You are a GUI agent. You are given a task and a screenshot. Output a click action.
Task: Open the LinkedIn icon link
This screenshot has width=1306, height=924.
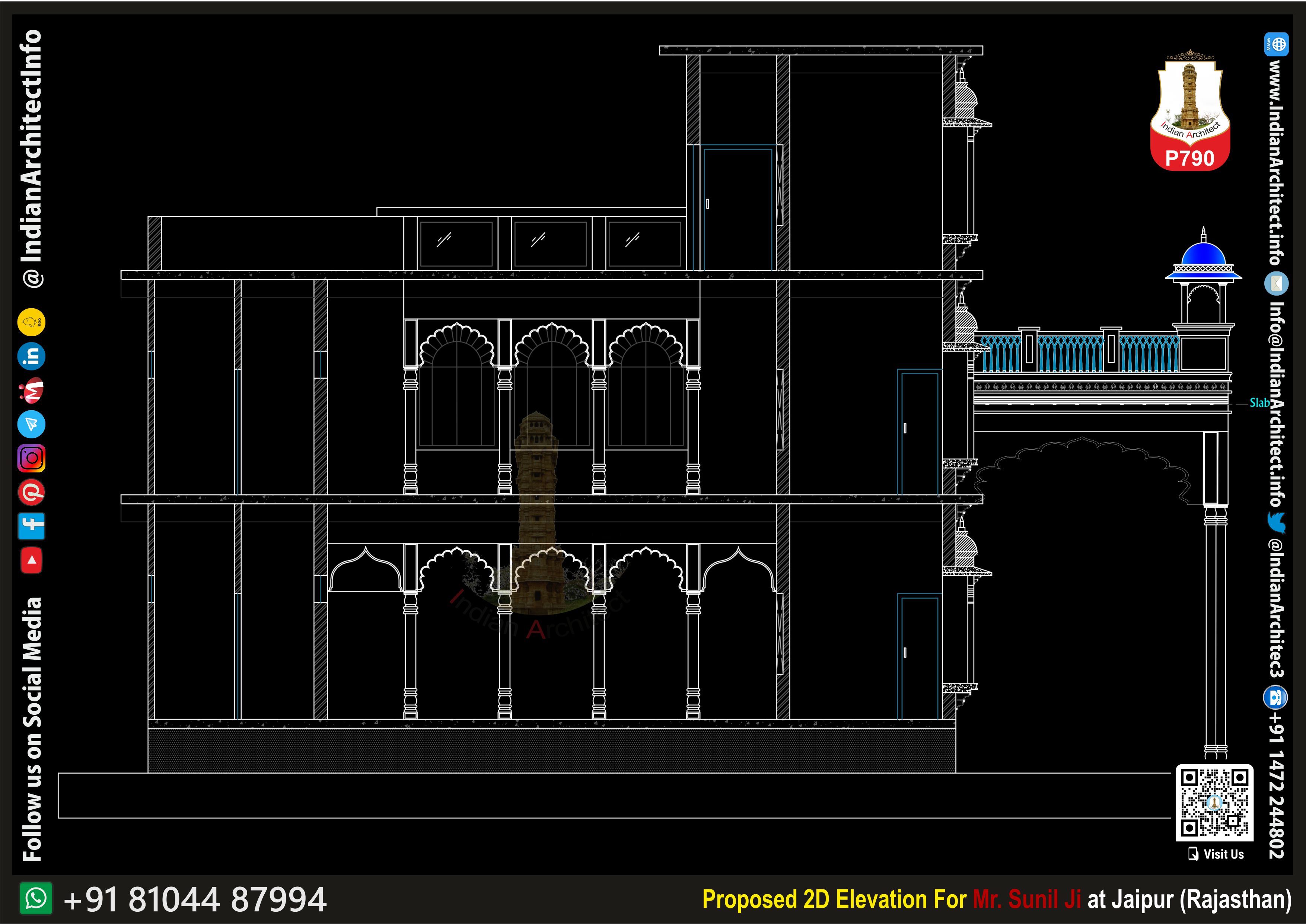pyautogui.click(x=31, y=356)
